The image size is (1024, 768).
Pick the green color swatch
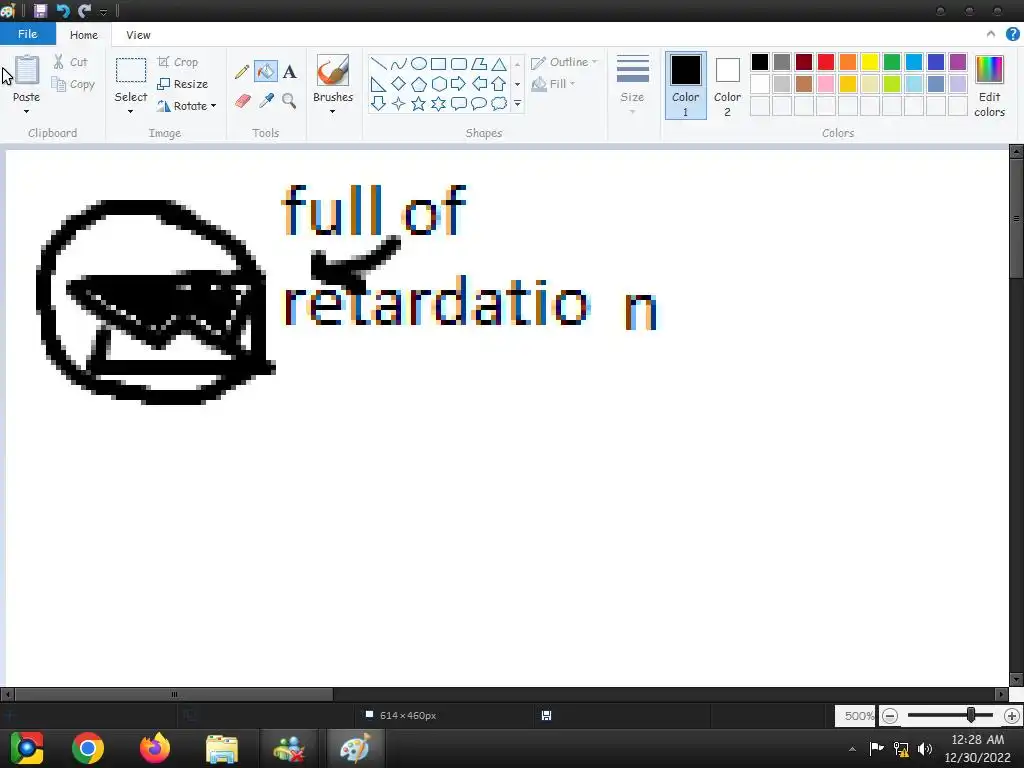pyautogui.click(x=892, y=62)
